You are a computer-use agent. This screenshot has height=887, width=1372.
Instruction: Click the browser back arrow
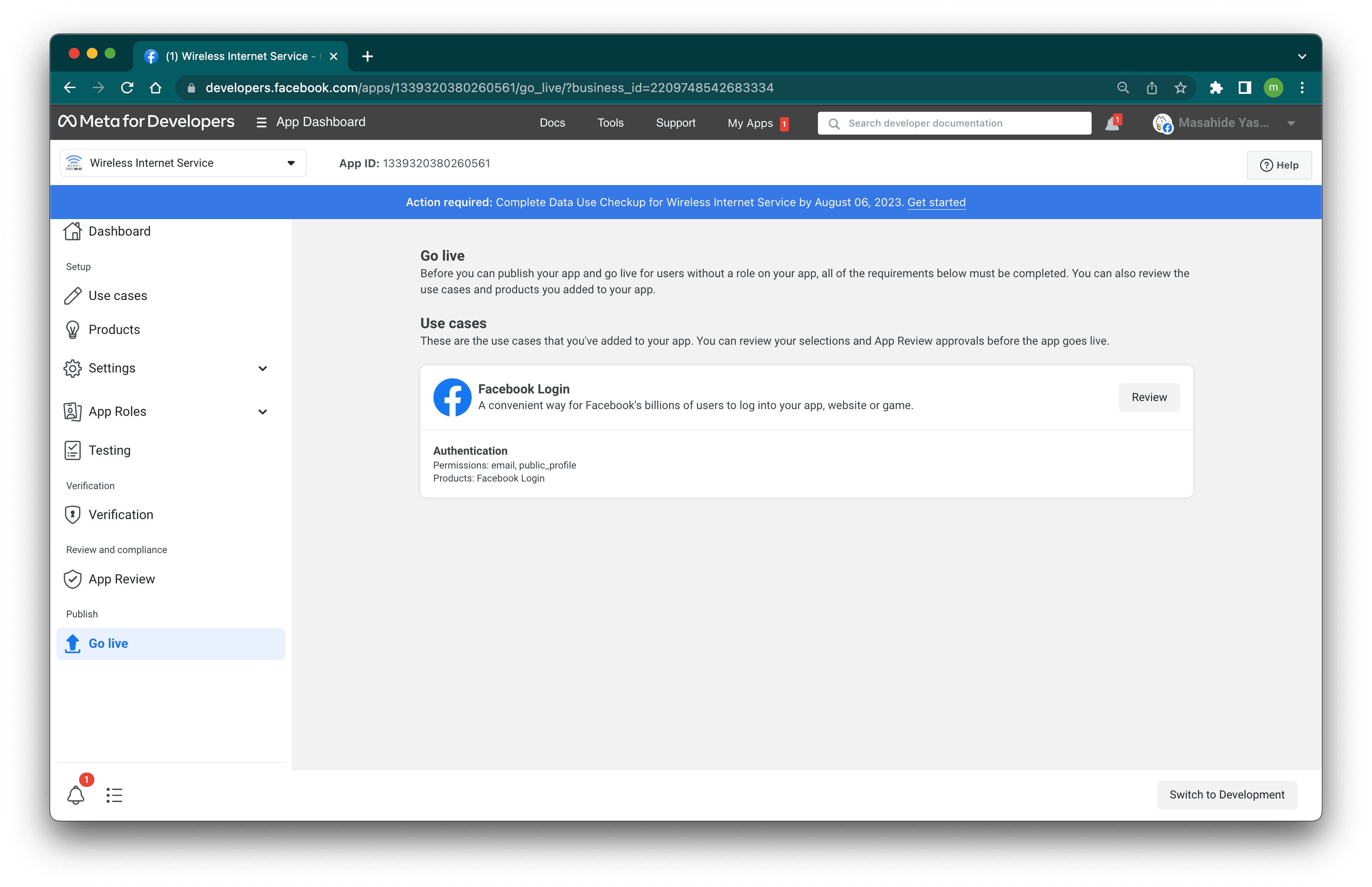click(70, 88)
